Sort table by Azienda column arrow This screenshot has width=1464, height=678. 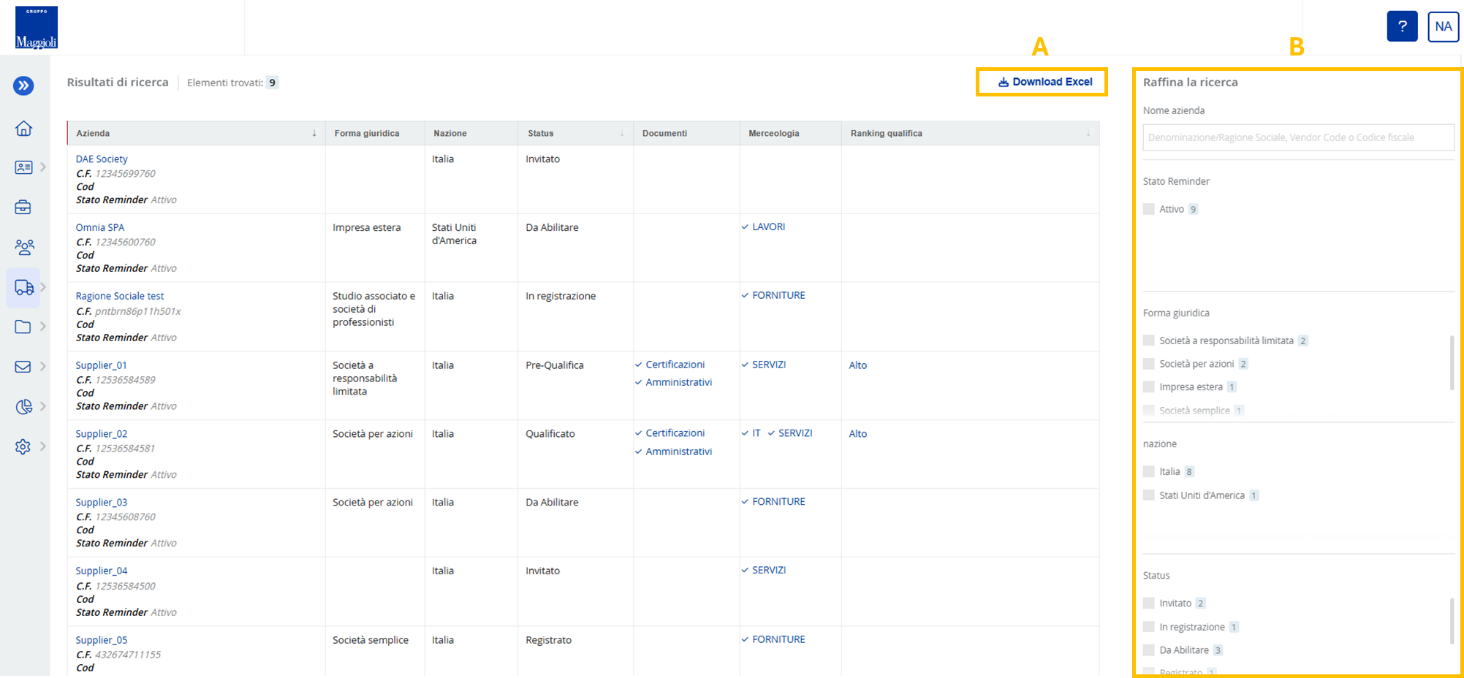pyautogui.click(x=314, y=133)
